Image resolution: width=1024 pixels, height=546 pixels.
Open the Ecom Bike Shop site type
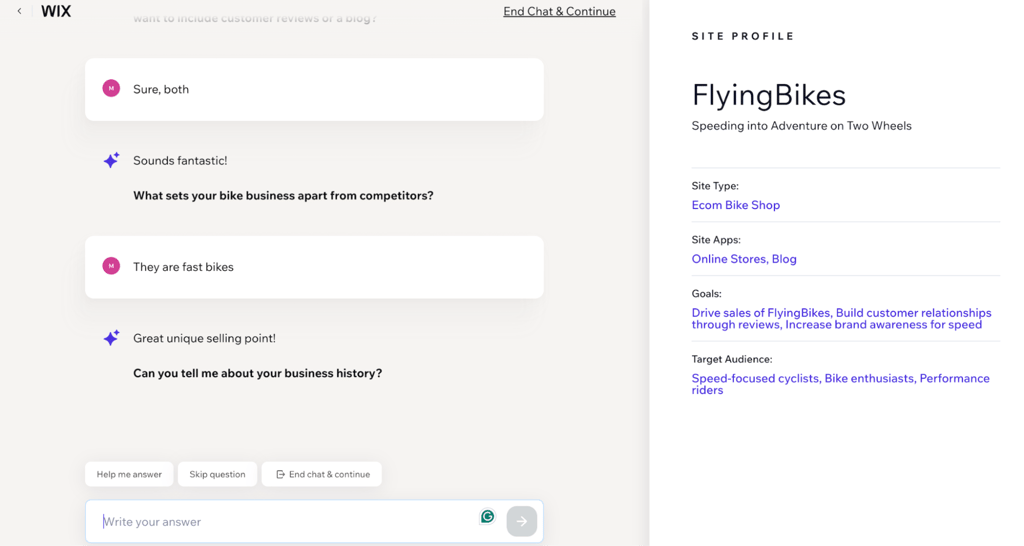coord(735,205)
